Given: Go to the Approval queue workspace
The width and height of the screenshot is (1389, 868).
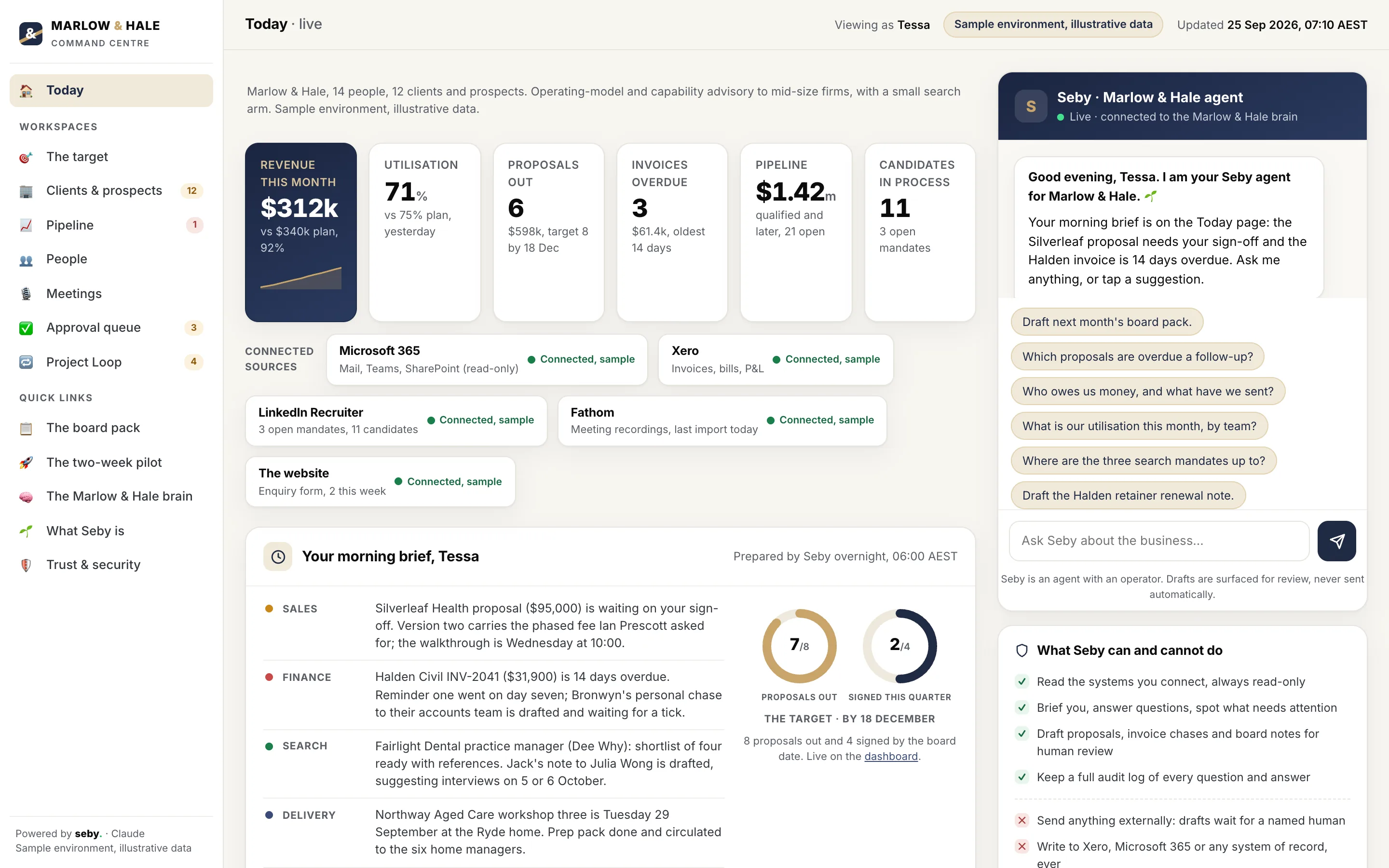Looking at the screenshot, I should (111, 328).
